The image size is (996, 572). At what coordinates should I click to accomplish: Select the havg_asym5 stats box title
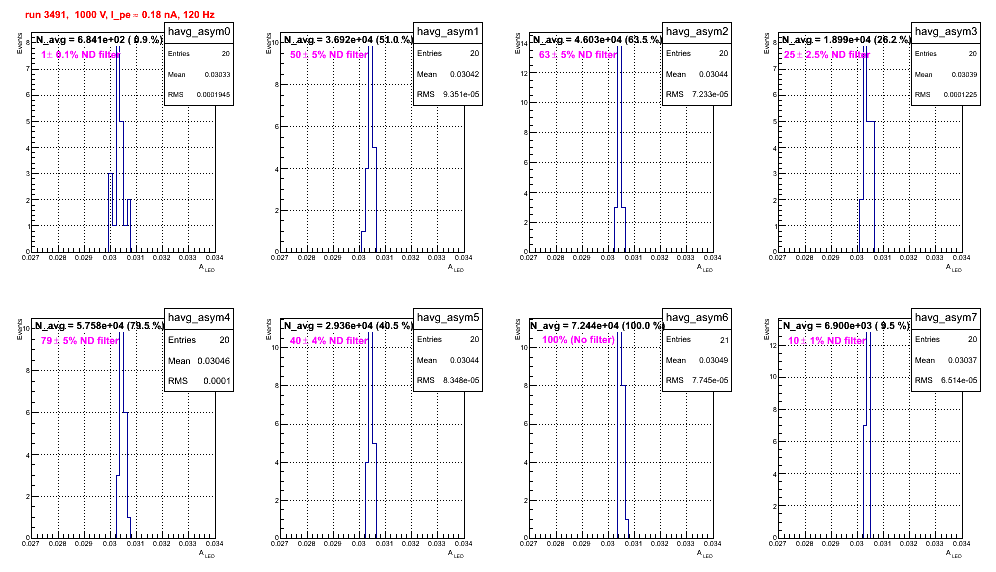448,317
